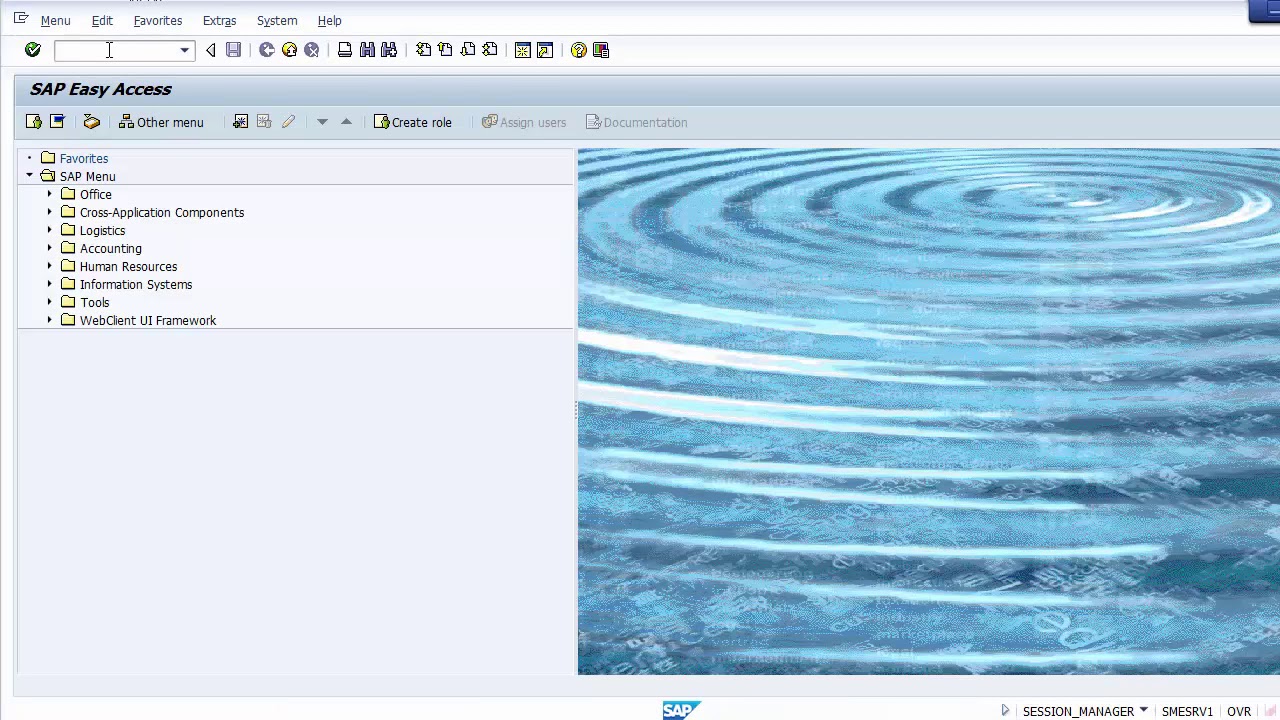
Task: Select the SAP Menu tree label
Action: click(x=88, y=176)
